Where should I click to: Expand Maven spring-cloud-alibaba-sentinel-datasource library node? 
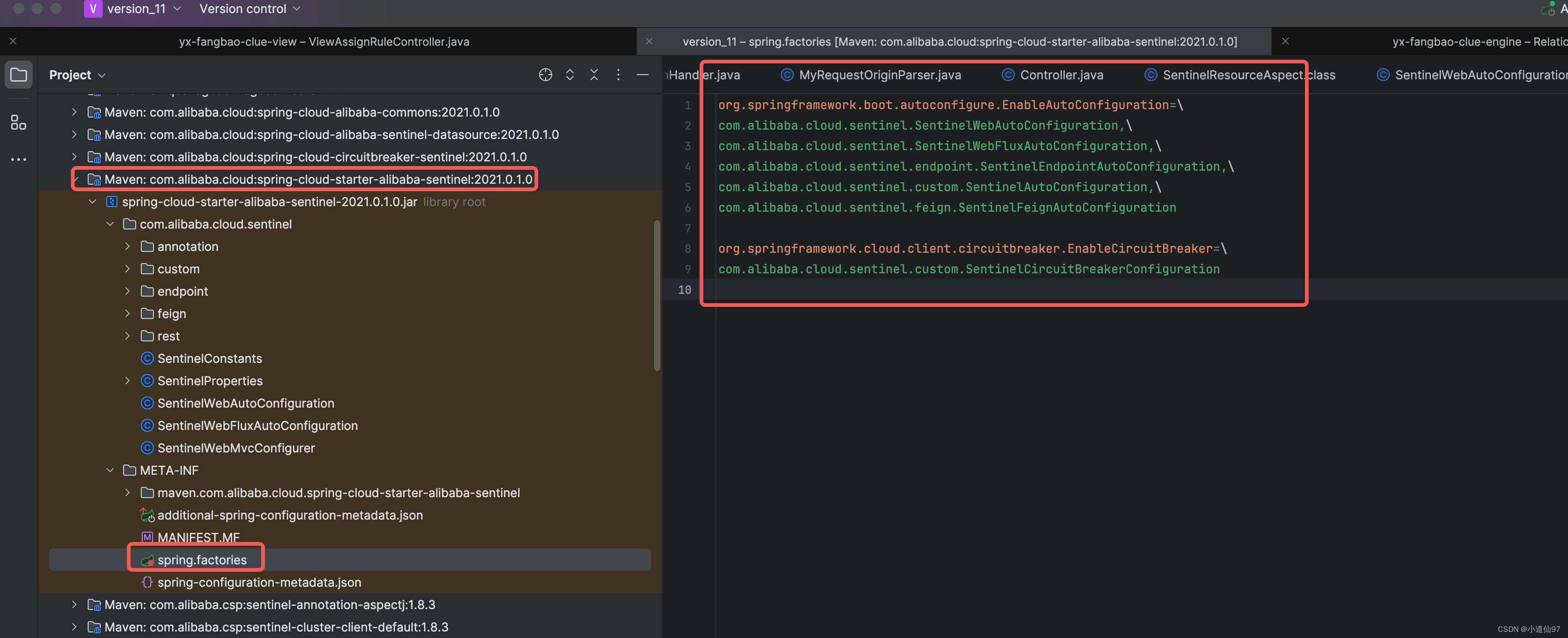pyautogui.click(x=74, y=134)
